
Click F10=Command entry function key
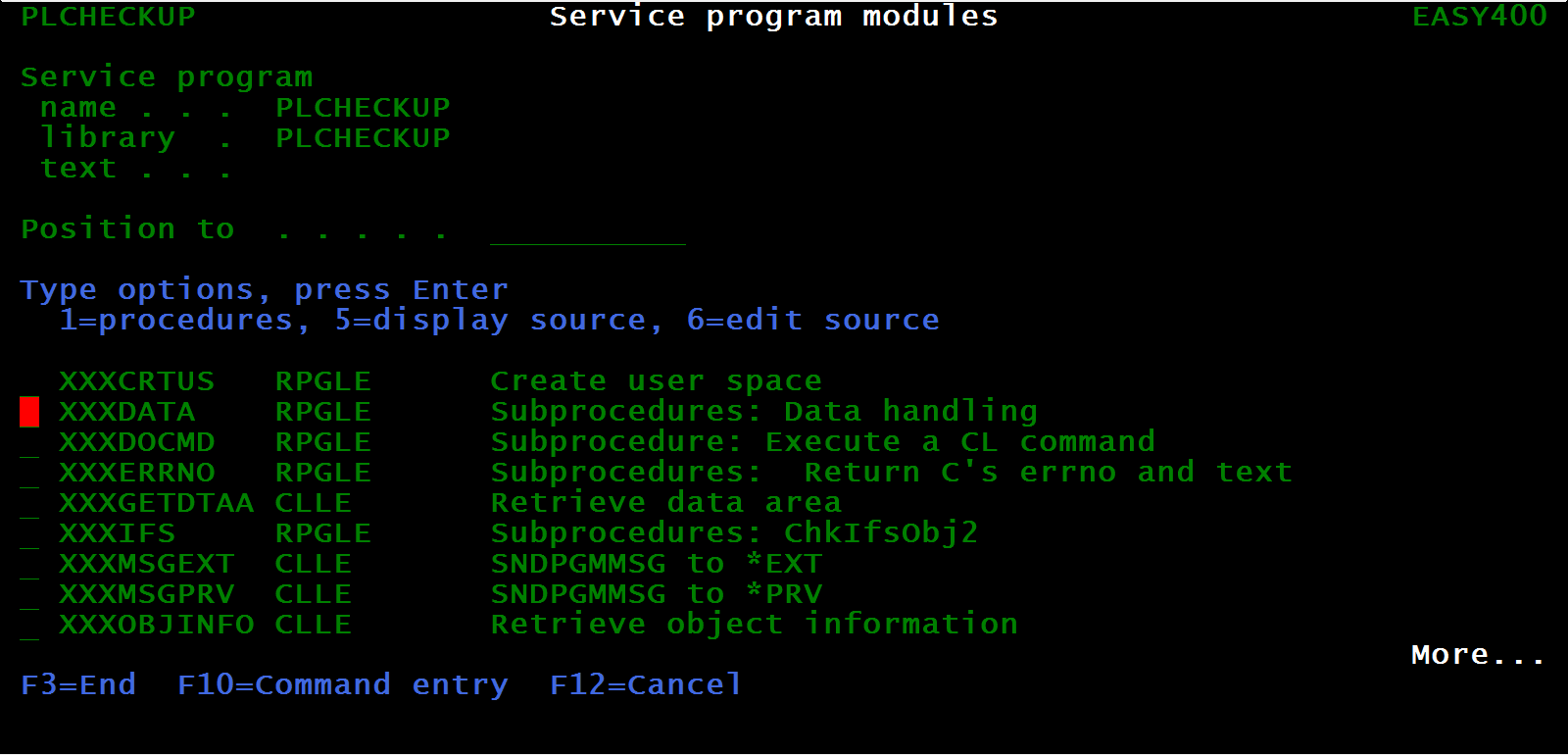coord(343,684)
